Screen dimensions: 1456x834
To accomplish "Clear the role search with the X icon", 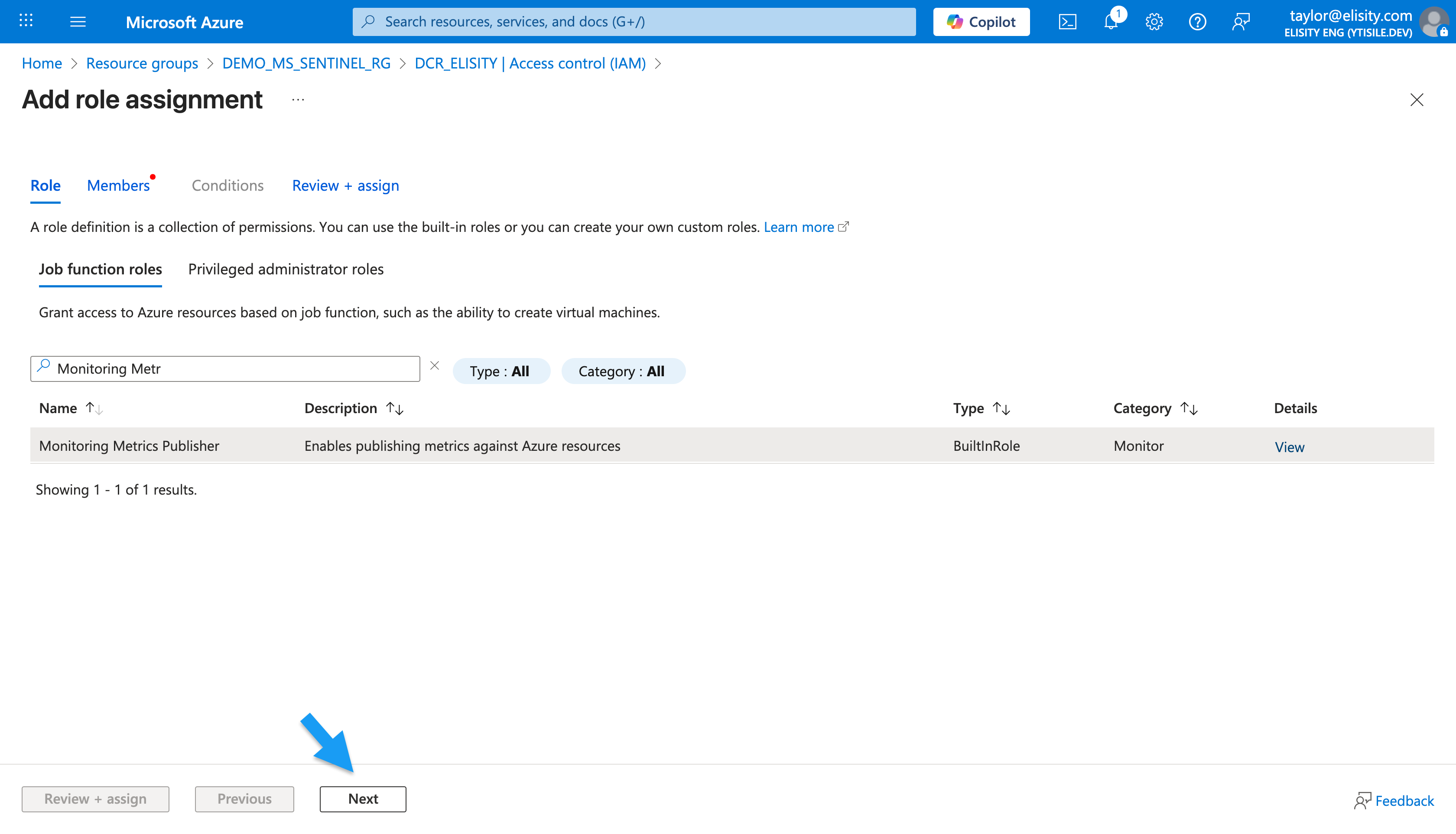I will (435, 365).
